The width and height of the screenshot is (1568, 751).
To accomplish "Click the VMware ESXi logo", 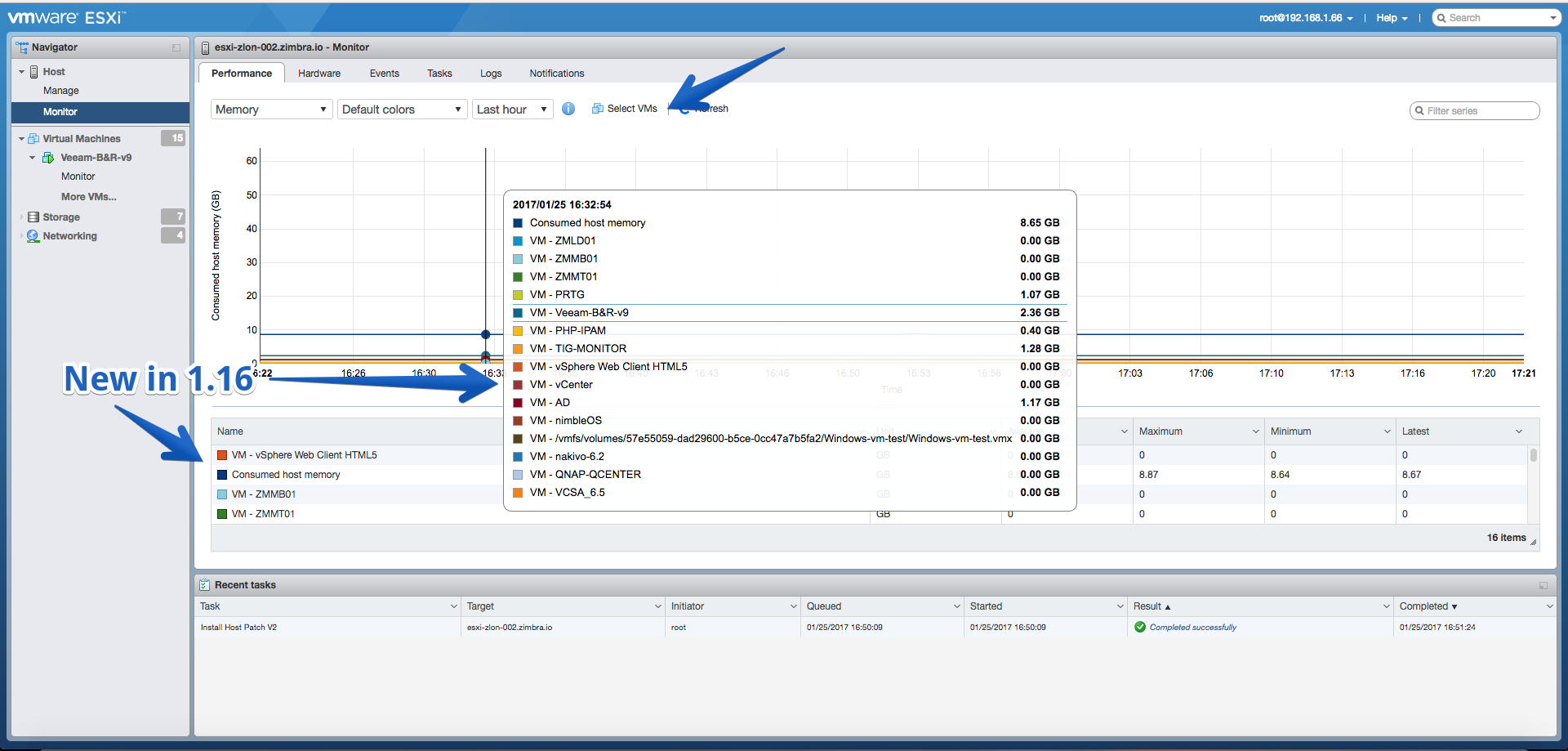I will click(67, 17).
